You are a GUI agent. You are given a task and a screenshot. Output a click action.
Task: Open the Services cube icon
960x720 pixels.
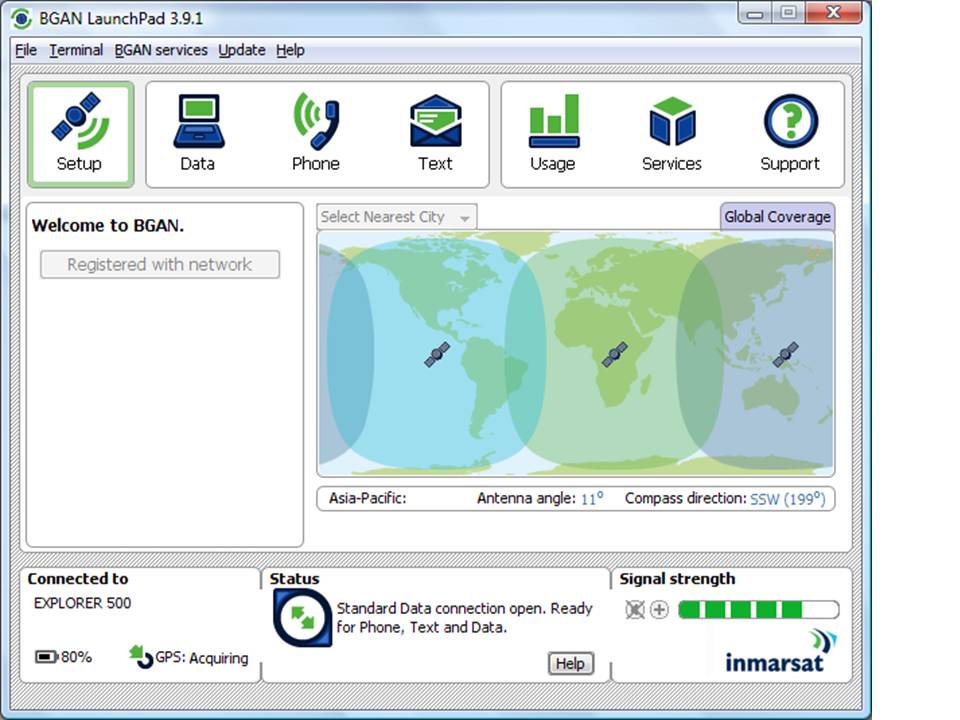[672, 121]
